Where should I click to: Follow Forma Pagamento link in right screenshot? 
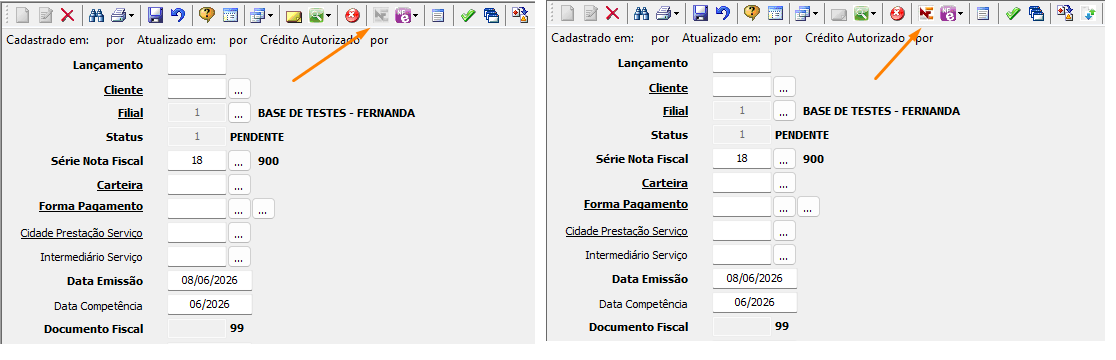coord(636,204)
